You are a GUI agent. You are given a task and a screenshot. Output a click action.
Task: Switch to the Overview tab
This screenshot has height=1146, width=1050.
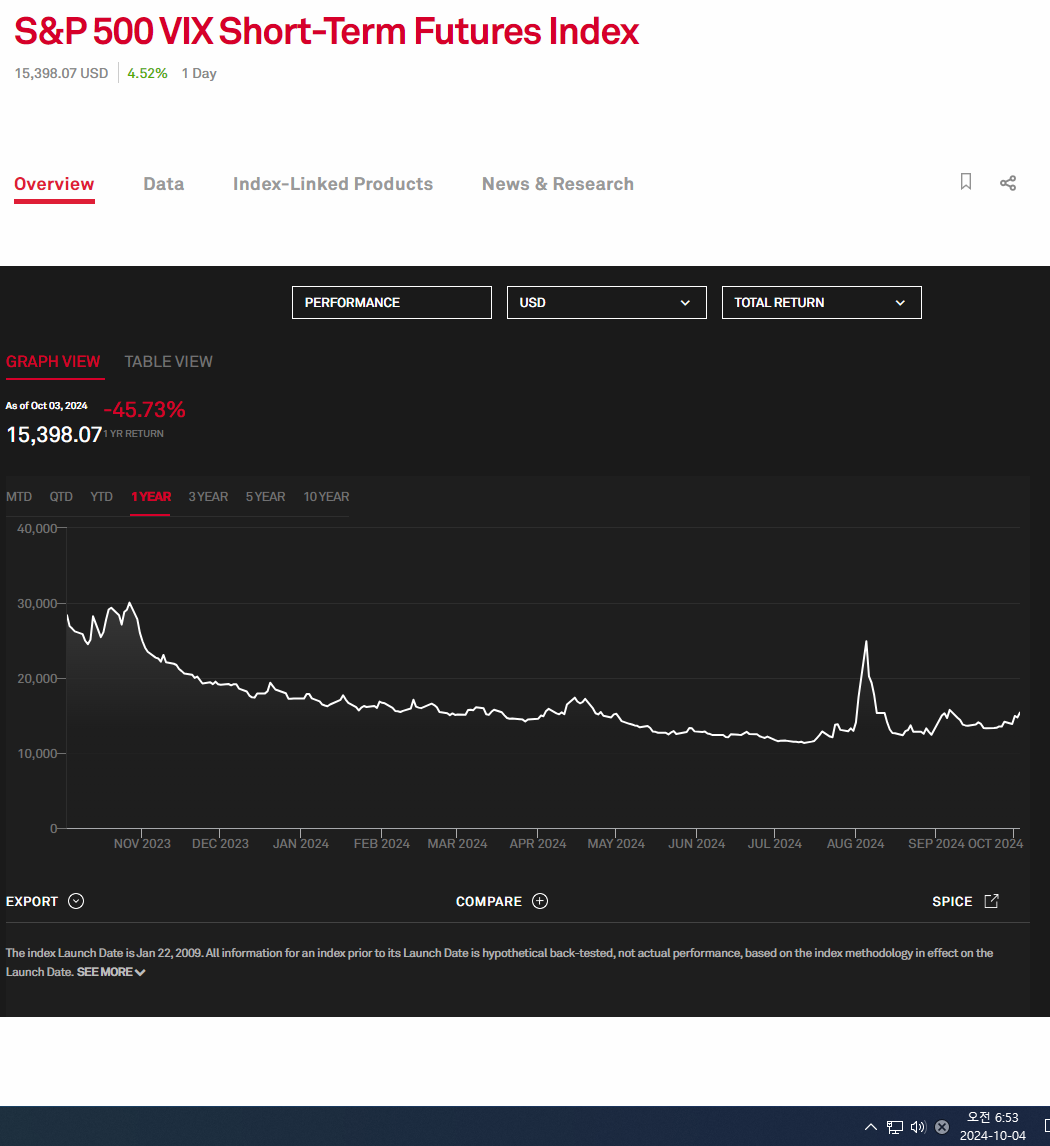click(54, 183)
